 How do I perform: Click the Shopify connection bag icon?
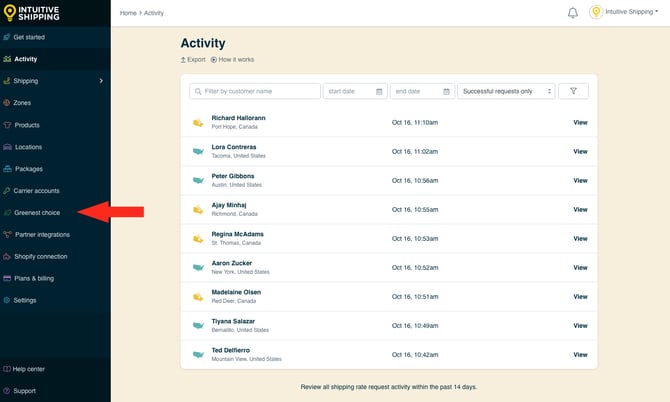[x=7, y=256]
